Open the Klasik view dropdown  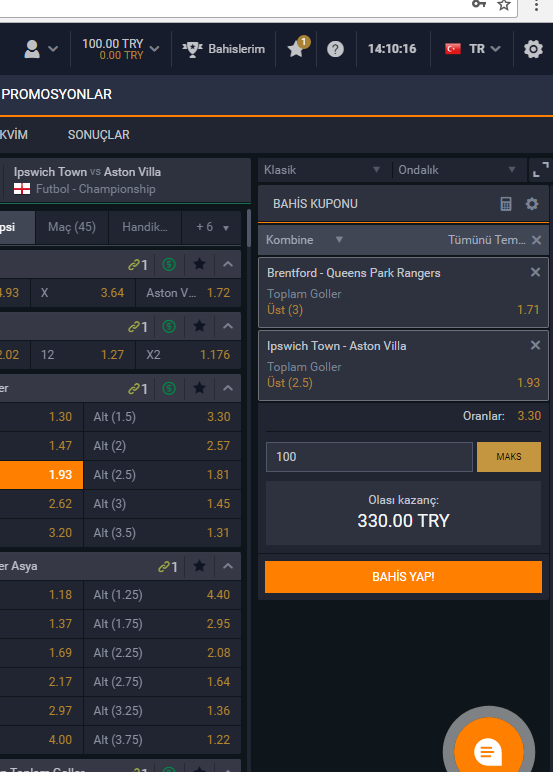pyautogui.click(x=323, y=170)
